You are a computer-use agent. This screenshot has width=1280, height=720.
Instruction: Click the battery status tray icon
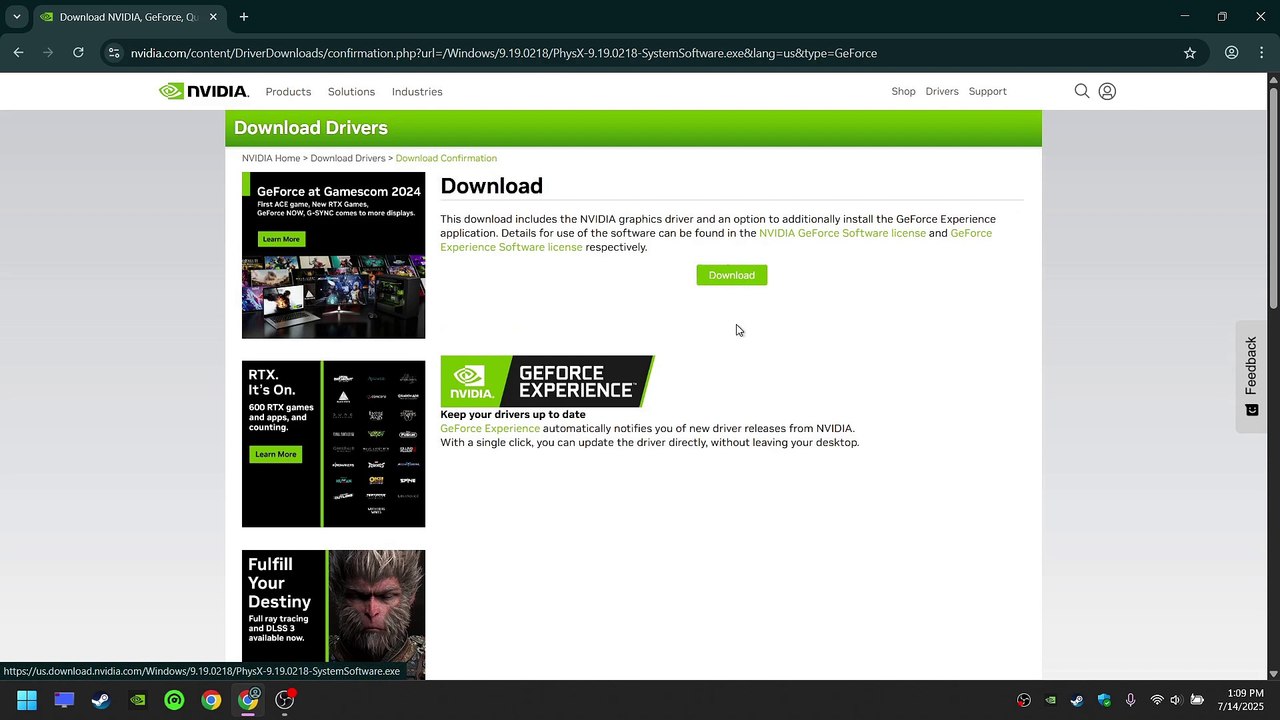(x=1197, y=700)
